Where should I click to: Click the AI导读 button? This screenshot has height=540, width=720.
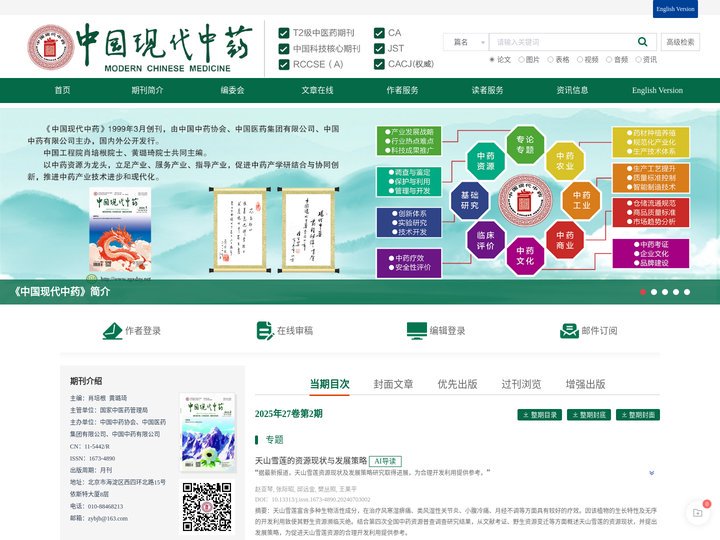point(385,461)
